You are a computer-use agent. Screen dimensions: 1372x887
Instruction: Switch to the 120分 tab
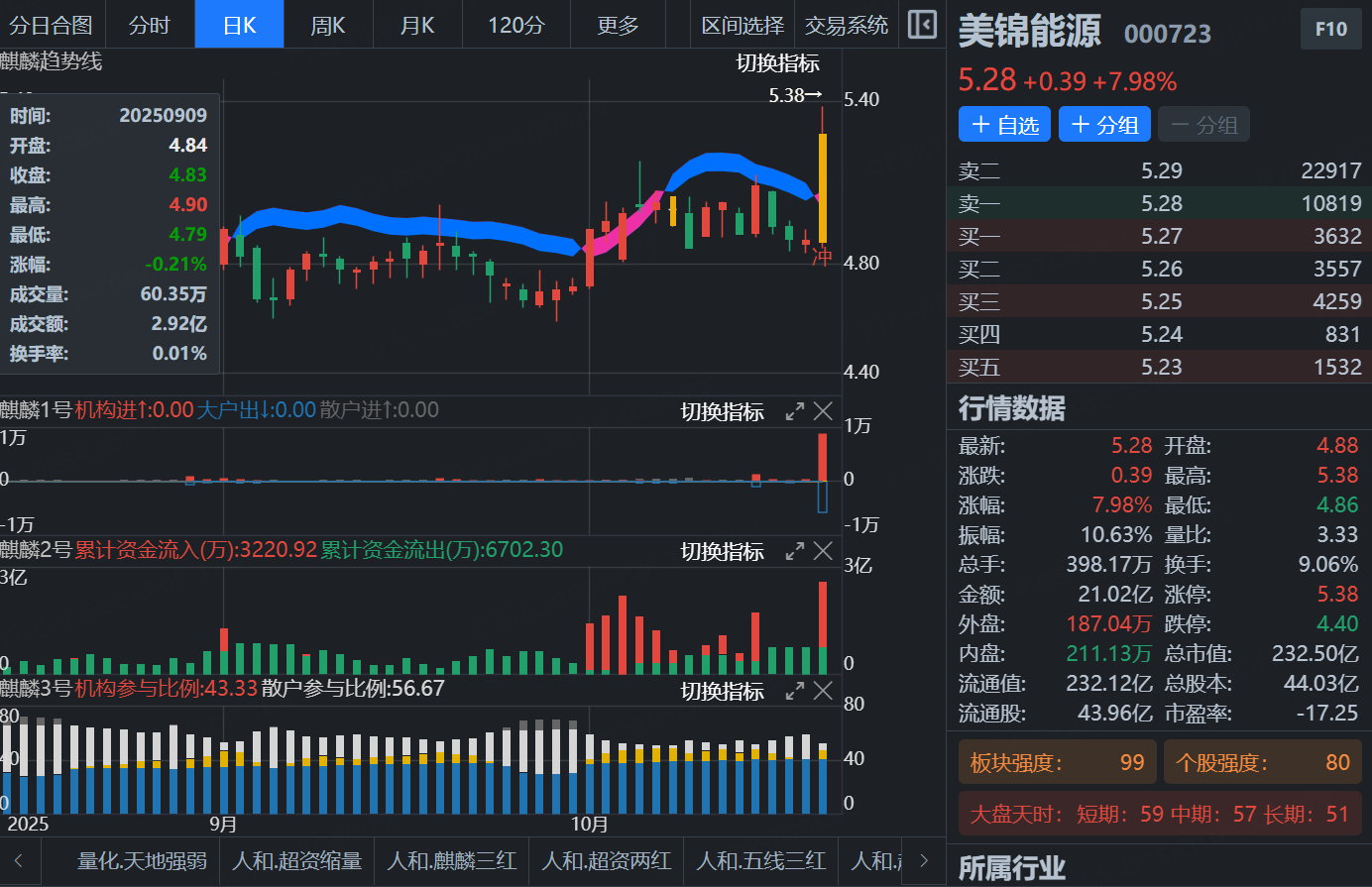(x=515, y=25)
